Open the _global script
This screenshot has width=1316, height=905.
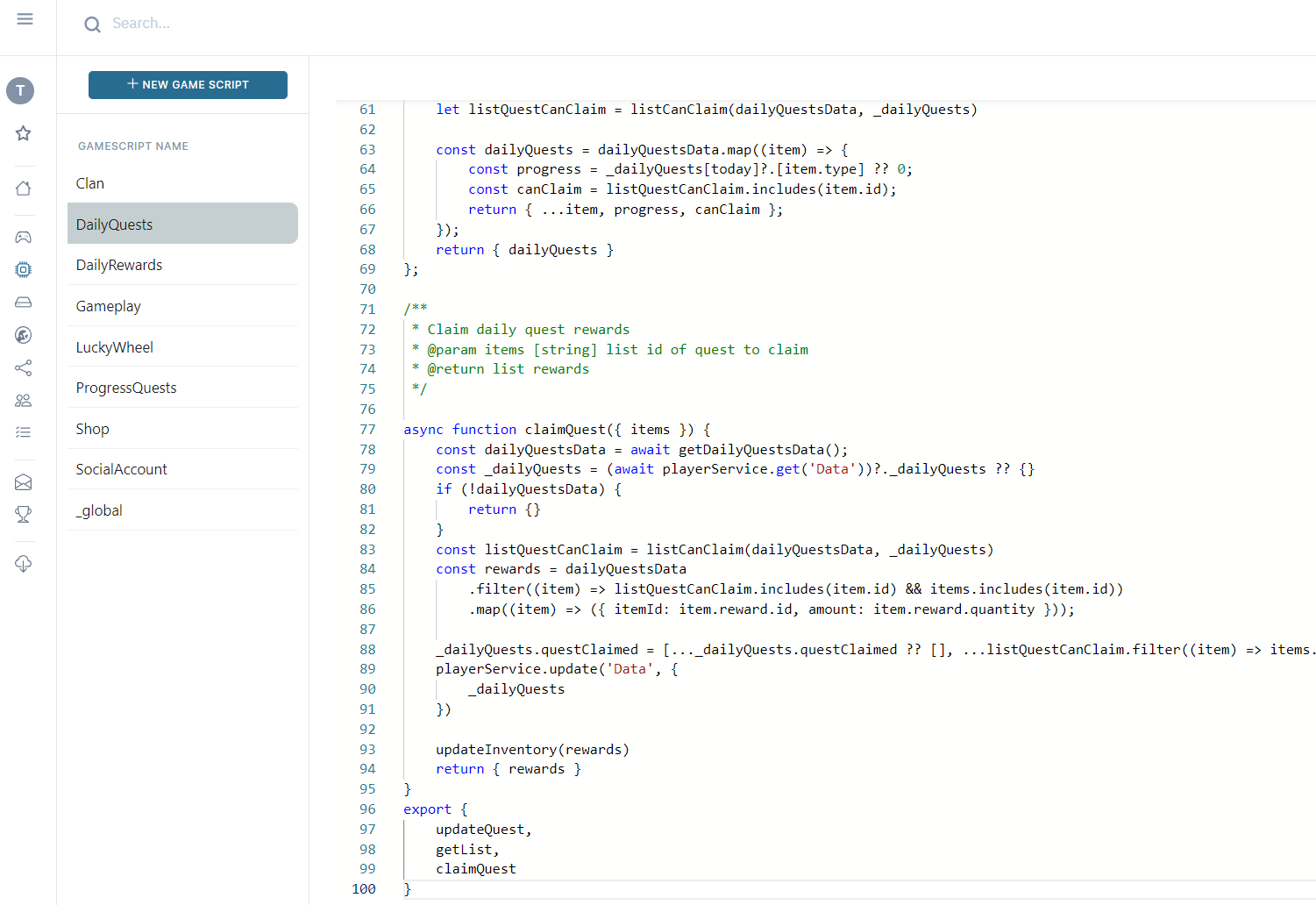click(x=182, y=510)
